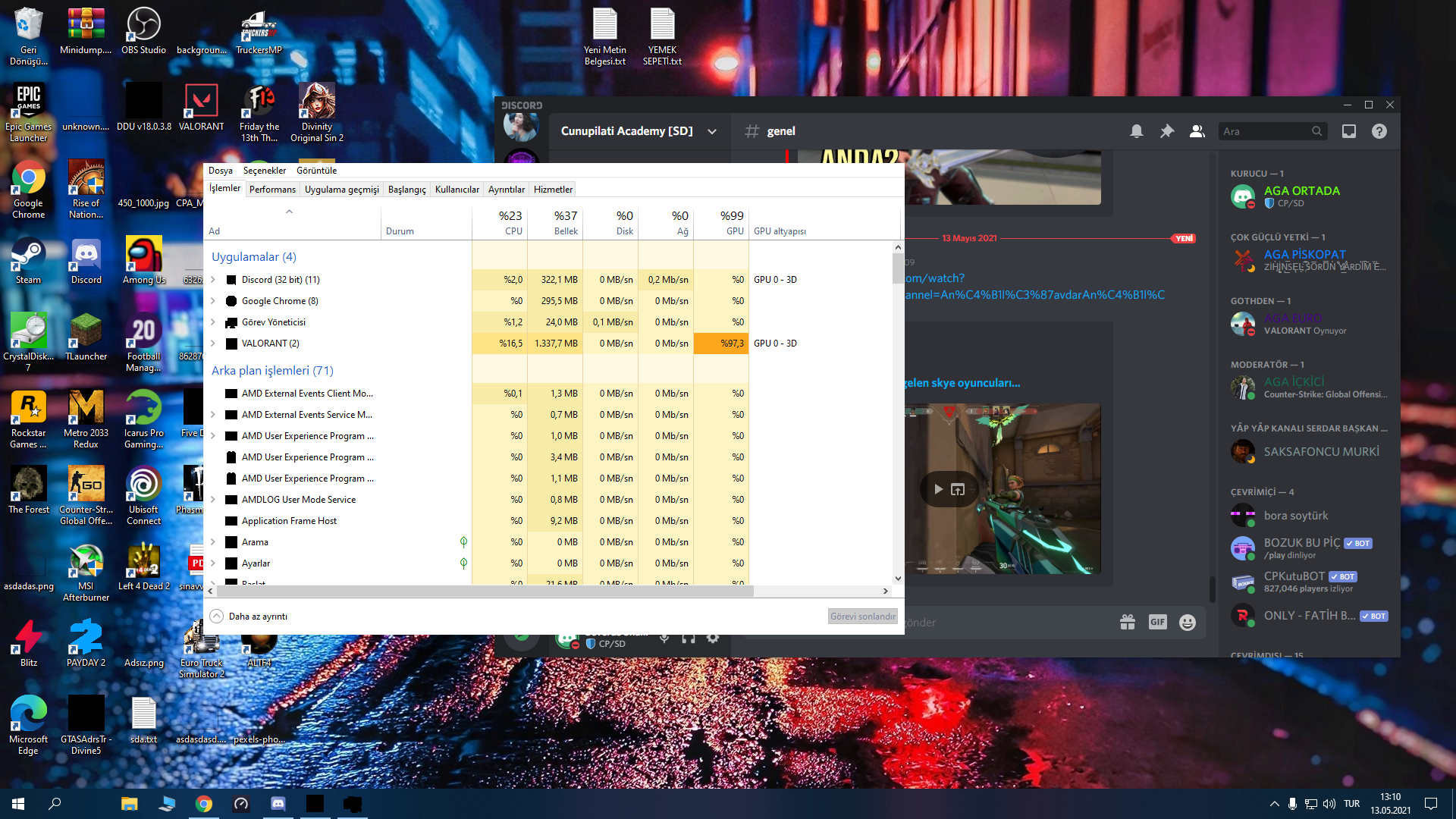Toggle Discord member list icon
Image resolution: width=1456 pixels, height=819 pixels.
point(1197,131)
